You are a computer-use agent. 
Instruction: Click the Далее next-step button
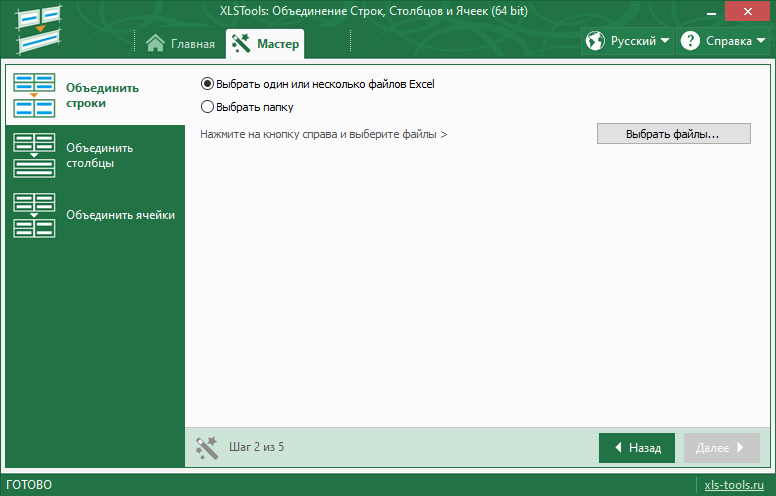pyautogui.click(x=721, y=448)
